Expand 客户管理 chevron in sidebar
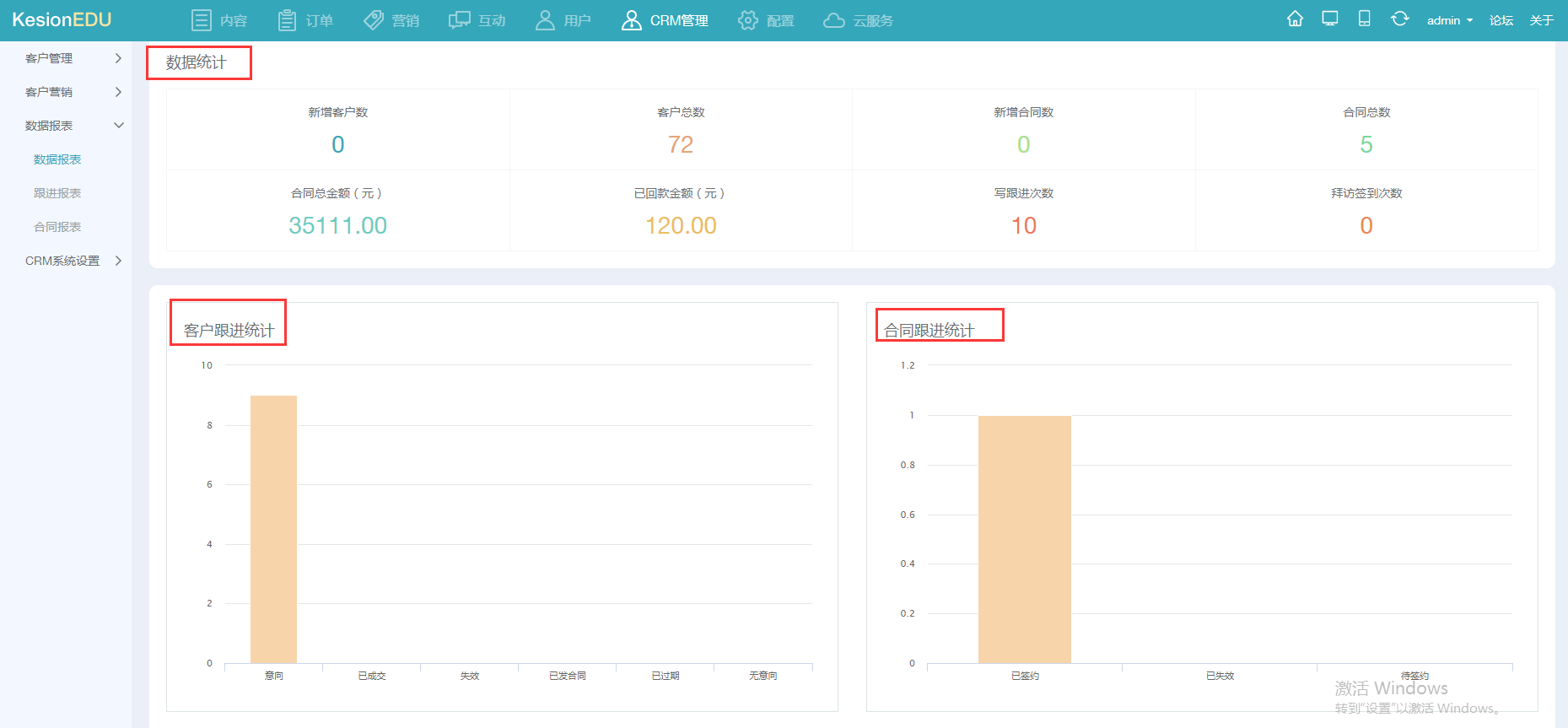 point(118,58)
